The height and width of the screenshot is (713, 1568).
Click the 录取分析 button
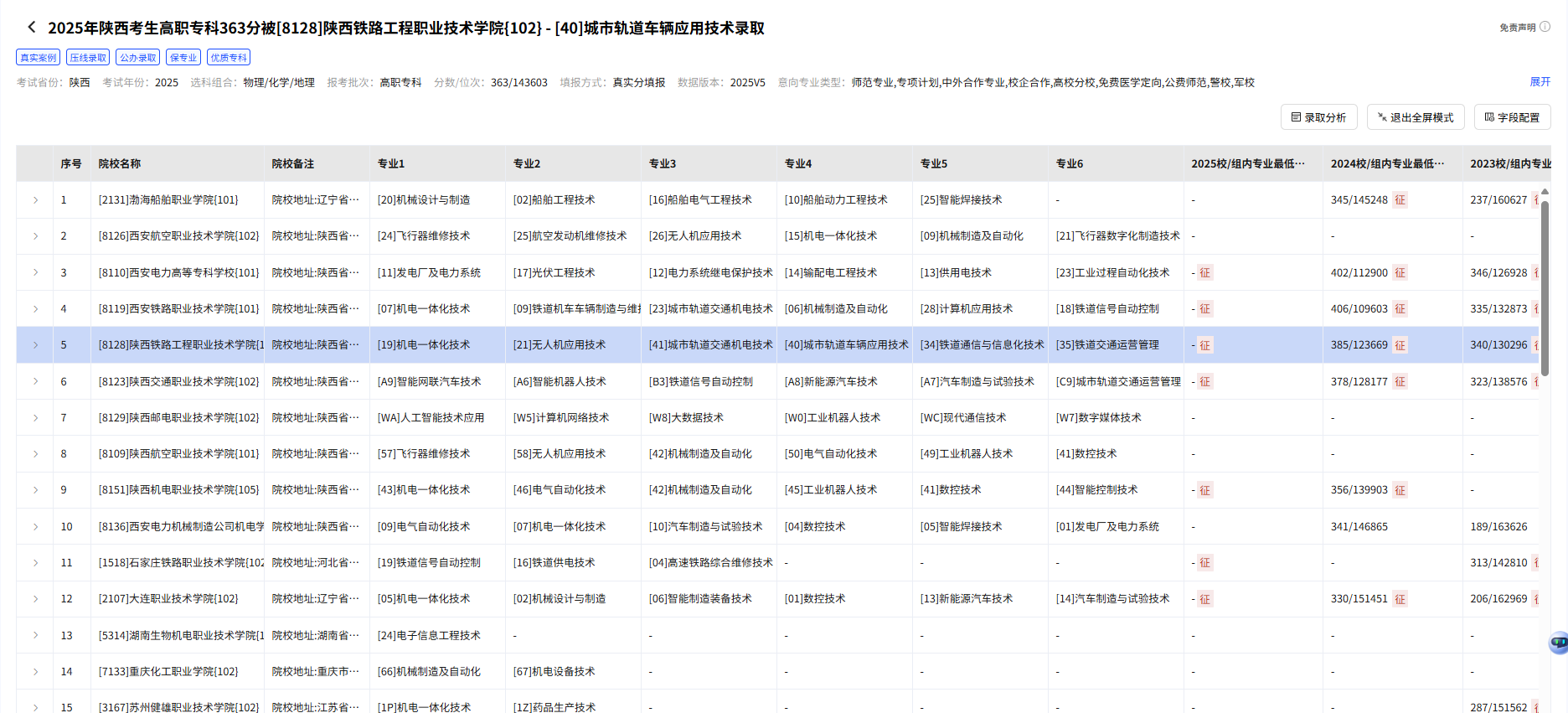[x=1318, y=117]
